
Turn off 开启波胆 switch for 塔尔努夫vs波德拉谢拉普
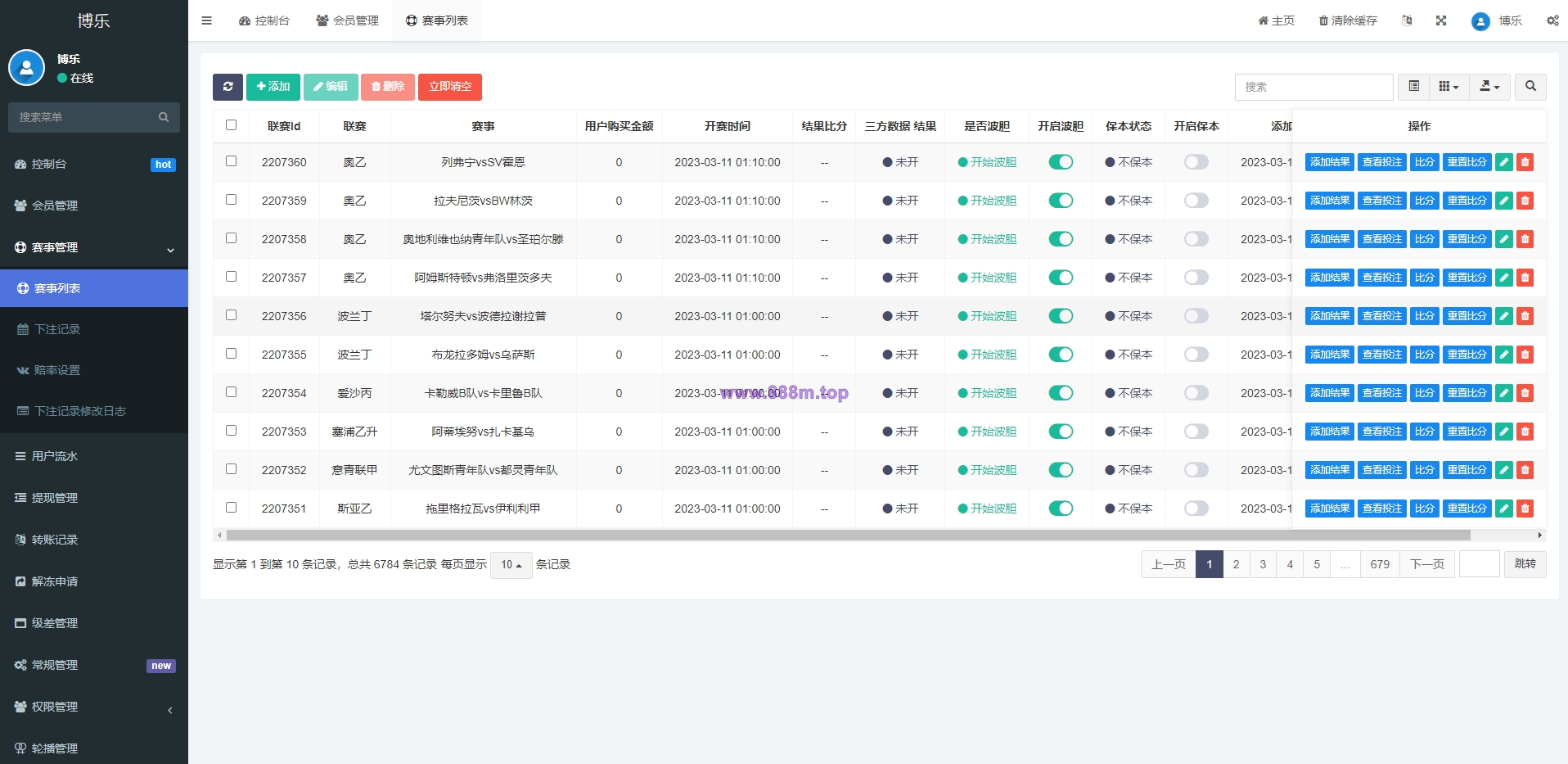pyautogui.click(x=1061, y=316)
